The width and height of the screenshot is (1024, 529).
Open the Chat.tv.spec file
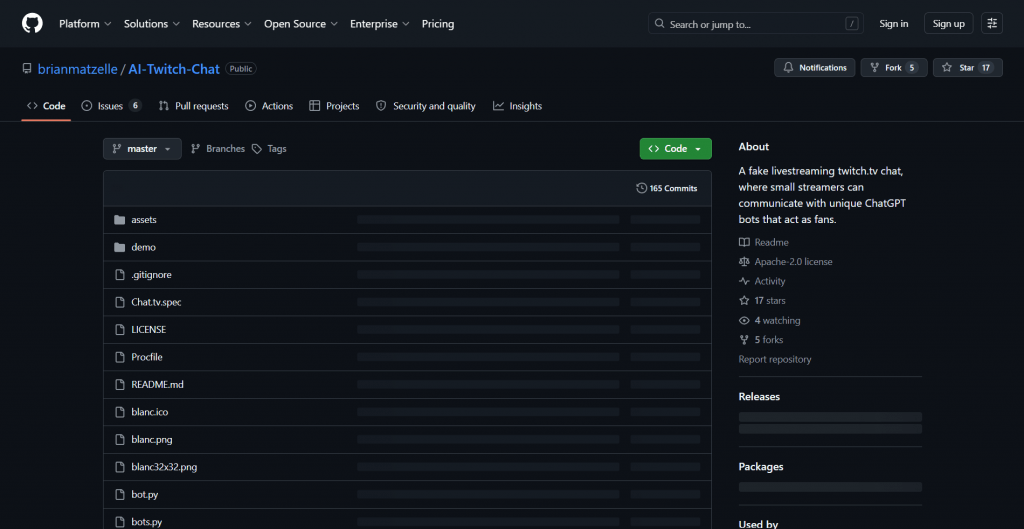tap(156, 302)
